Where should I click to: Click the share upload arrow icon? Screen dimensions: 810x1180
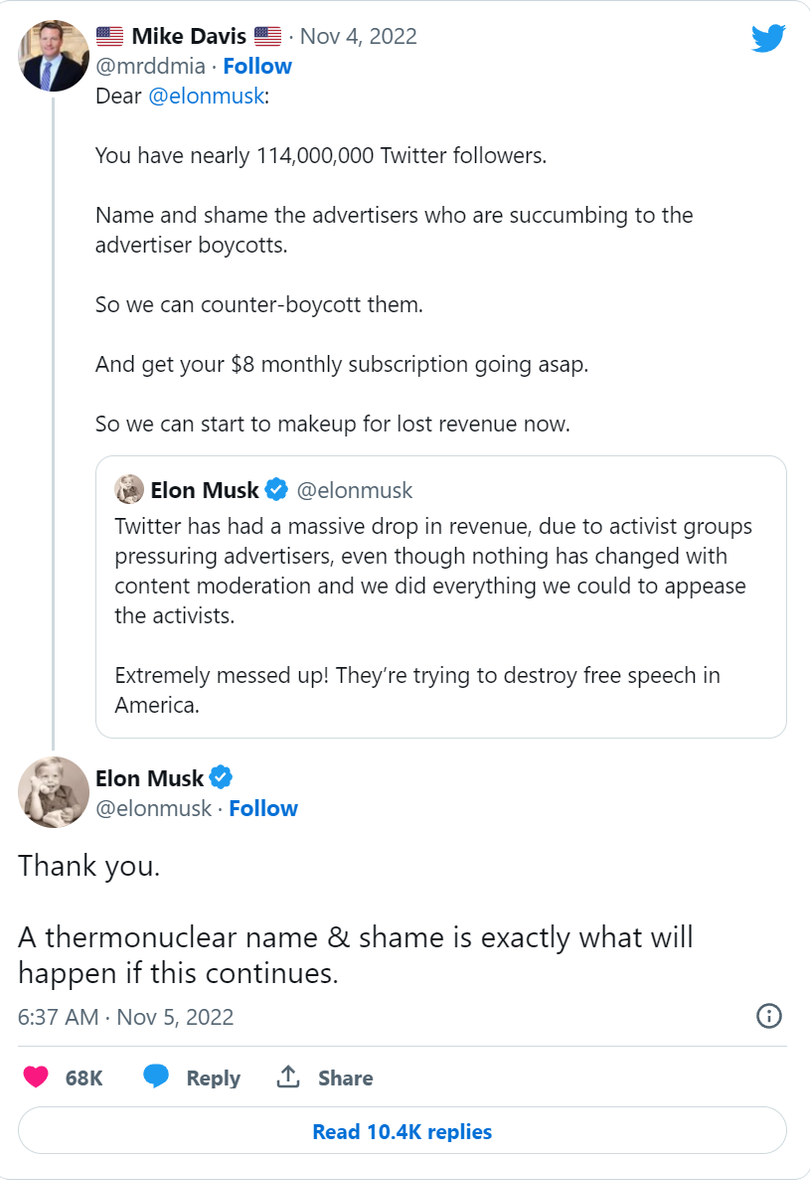click(x=288, y=1077)
